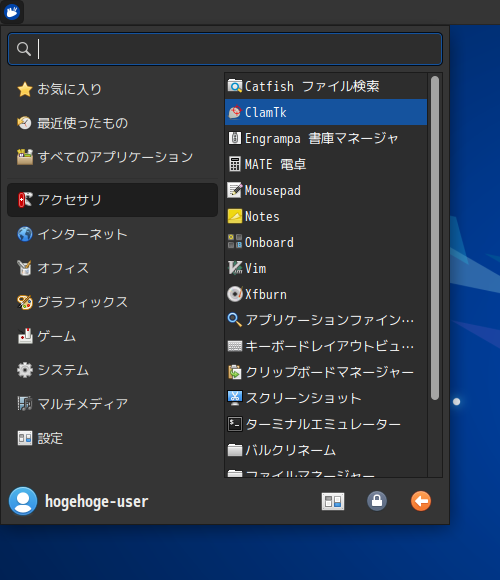Screen dimensions: 500x580
Task: Click the clipboard manager icon
Action: (x=234, y=372)
